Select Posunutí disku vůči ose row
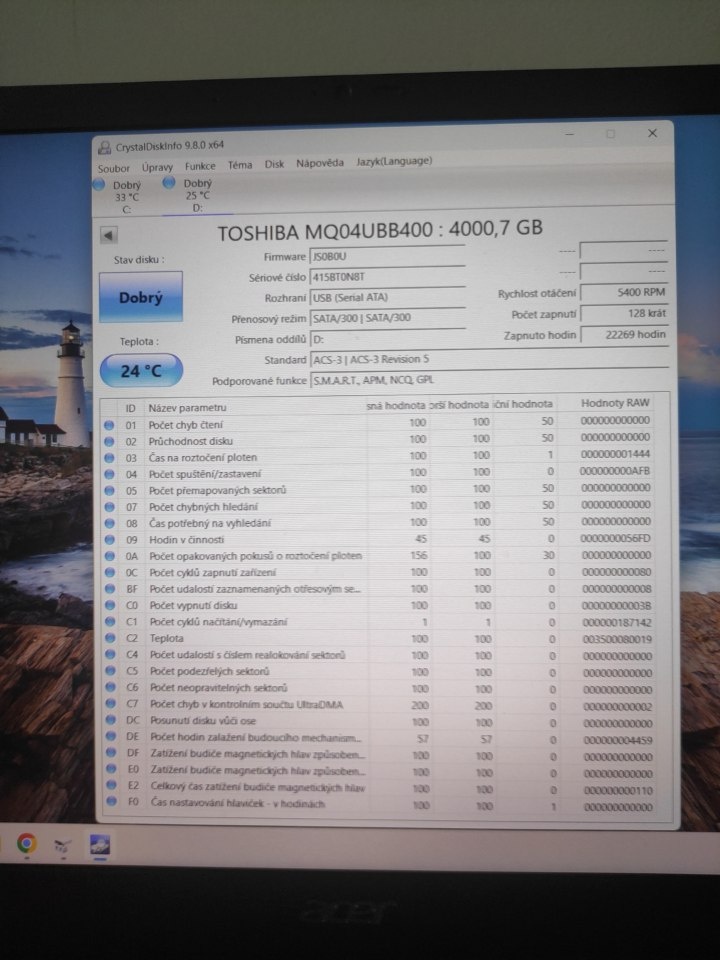The height and width of the screenshot is (960, 720). click(x=203, y=721)
